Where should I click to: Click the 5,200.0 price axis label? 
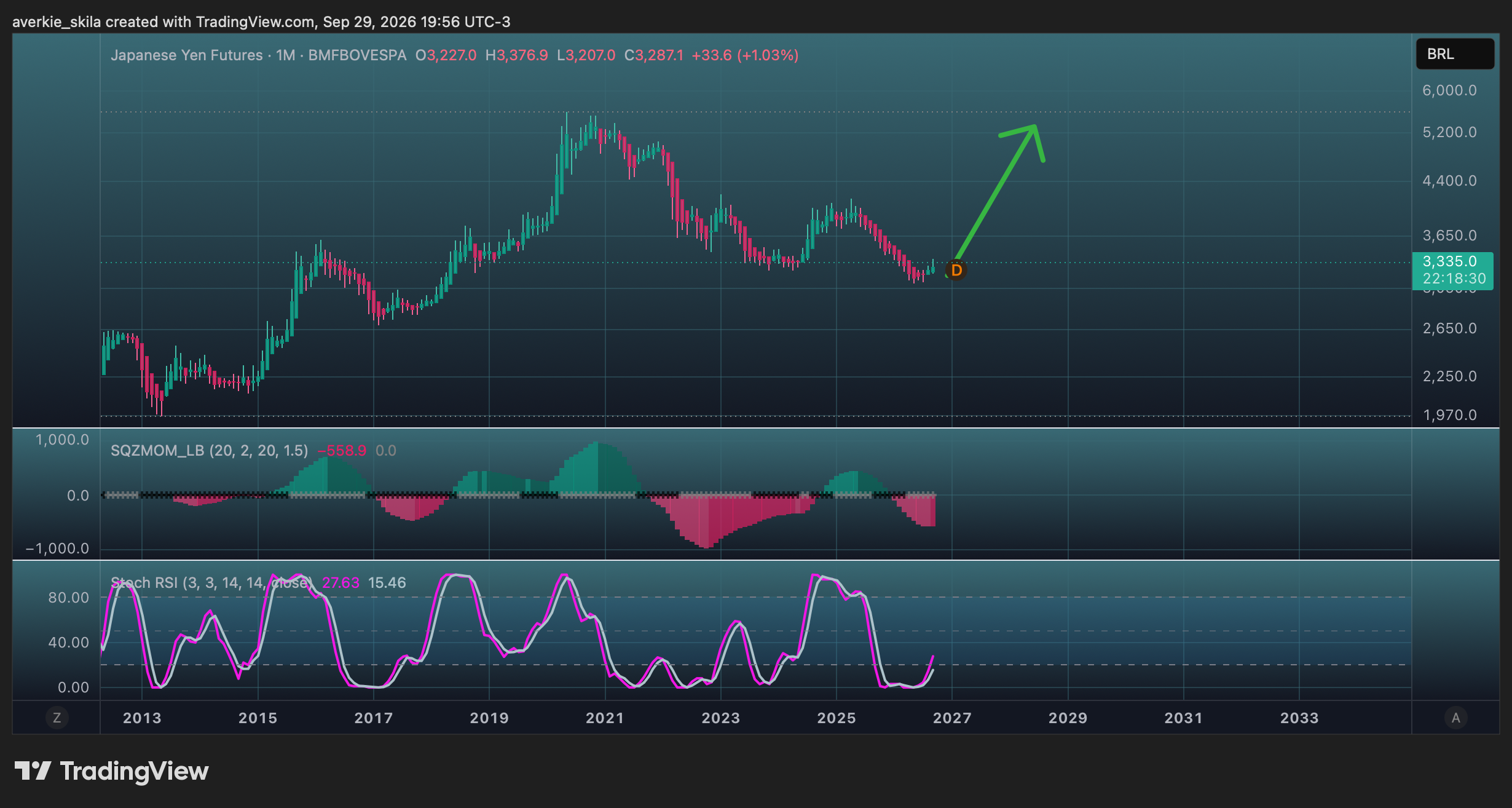(x=1449, y=132)
